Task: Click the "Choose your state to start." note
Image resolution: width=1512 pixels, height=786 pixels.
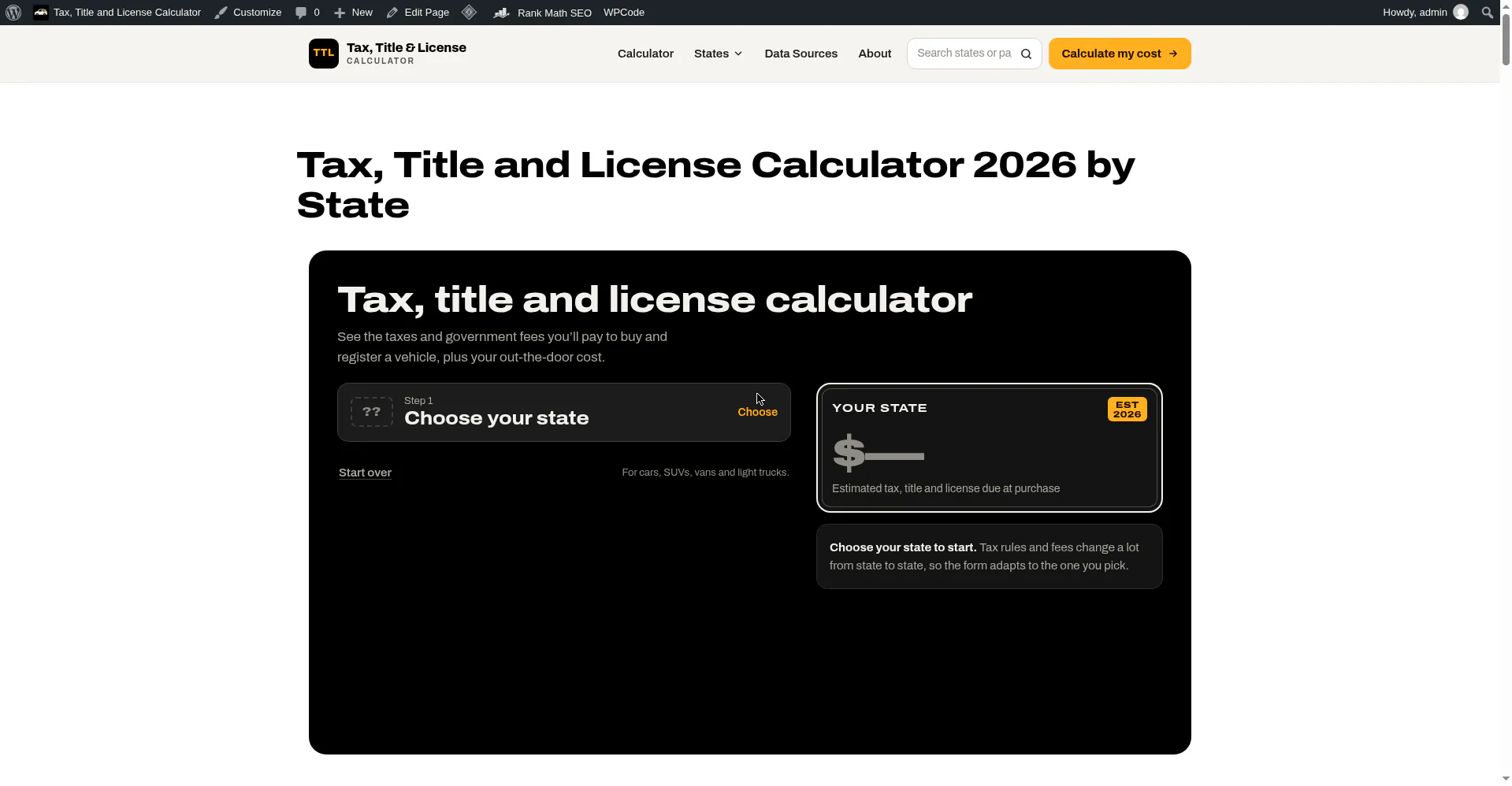Action: [x=990, y=556]
